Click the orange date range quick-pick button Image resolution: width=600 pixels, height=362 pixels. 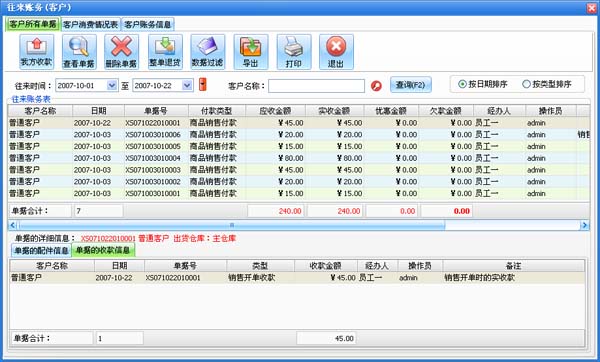click(x=202, y=84)
